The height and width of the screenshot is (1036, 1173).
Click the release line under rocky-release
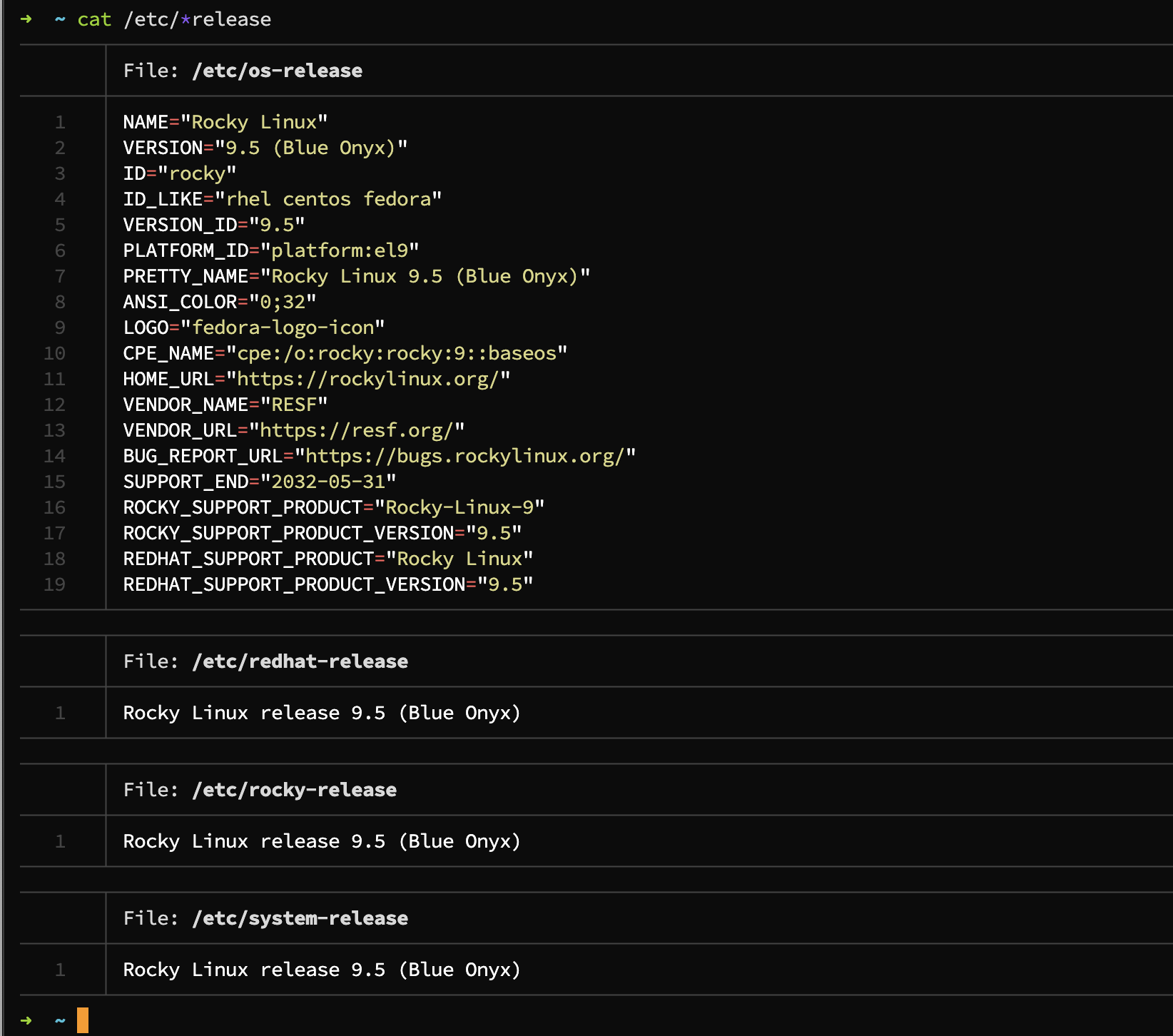point(322,841)
